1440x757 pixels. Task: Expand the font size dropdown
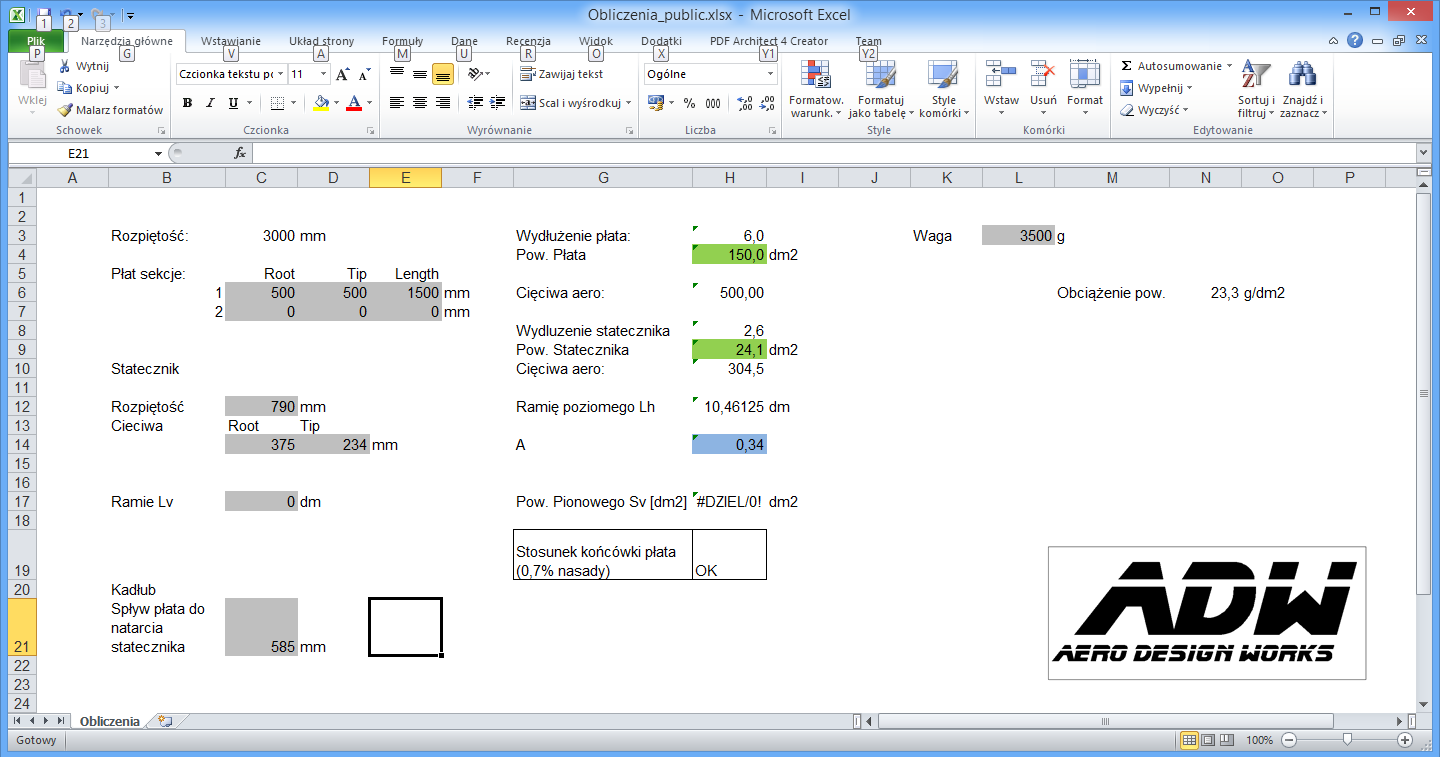(323, 74)
